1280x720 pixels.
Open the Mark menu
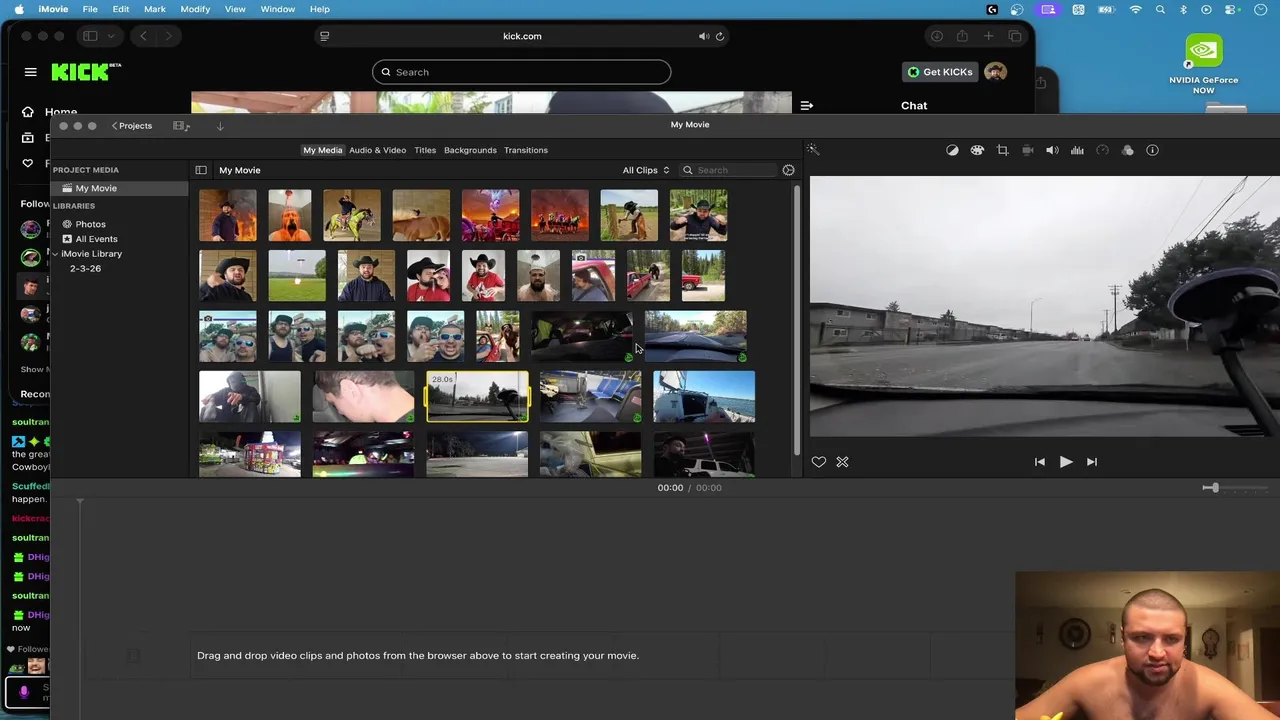pos(154,9)
